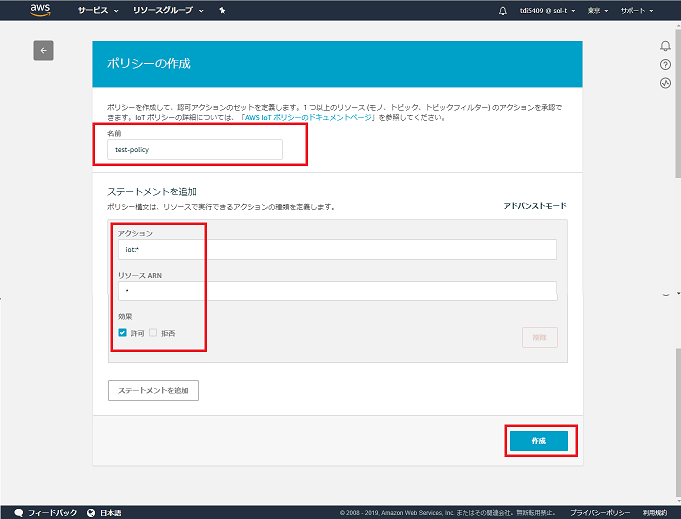Click the フィードバック speech bubble icon
The image size is (681, 519).
(x=19, y=512)
